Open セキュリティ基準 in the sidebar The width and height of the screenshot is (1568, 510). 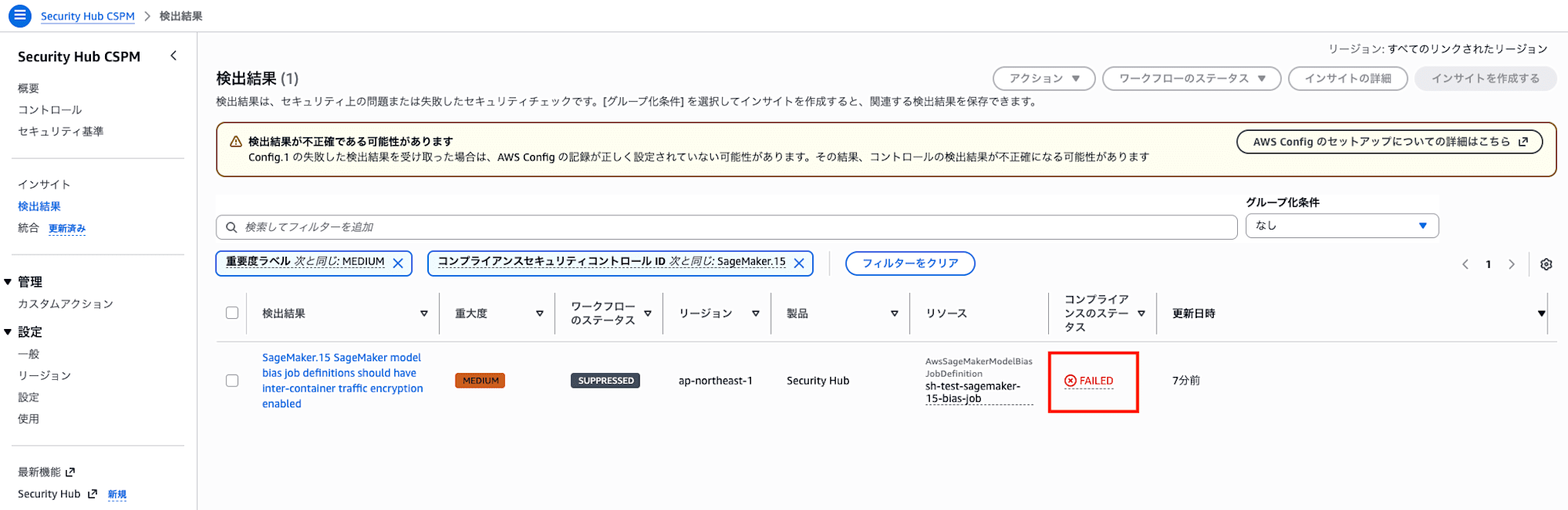pos(61,131)
